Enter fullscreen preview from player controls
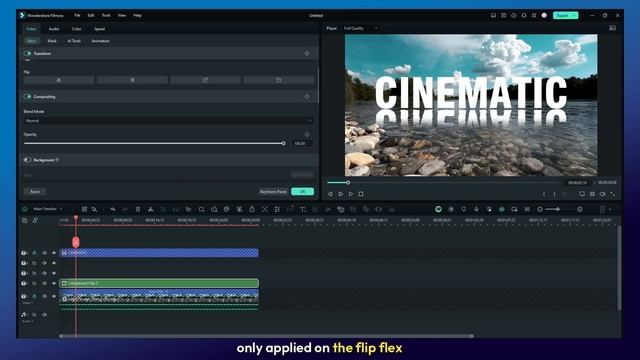This screenshot has width=640, height=360. (x=613, y=194)
